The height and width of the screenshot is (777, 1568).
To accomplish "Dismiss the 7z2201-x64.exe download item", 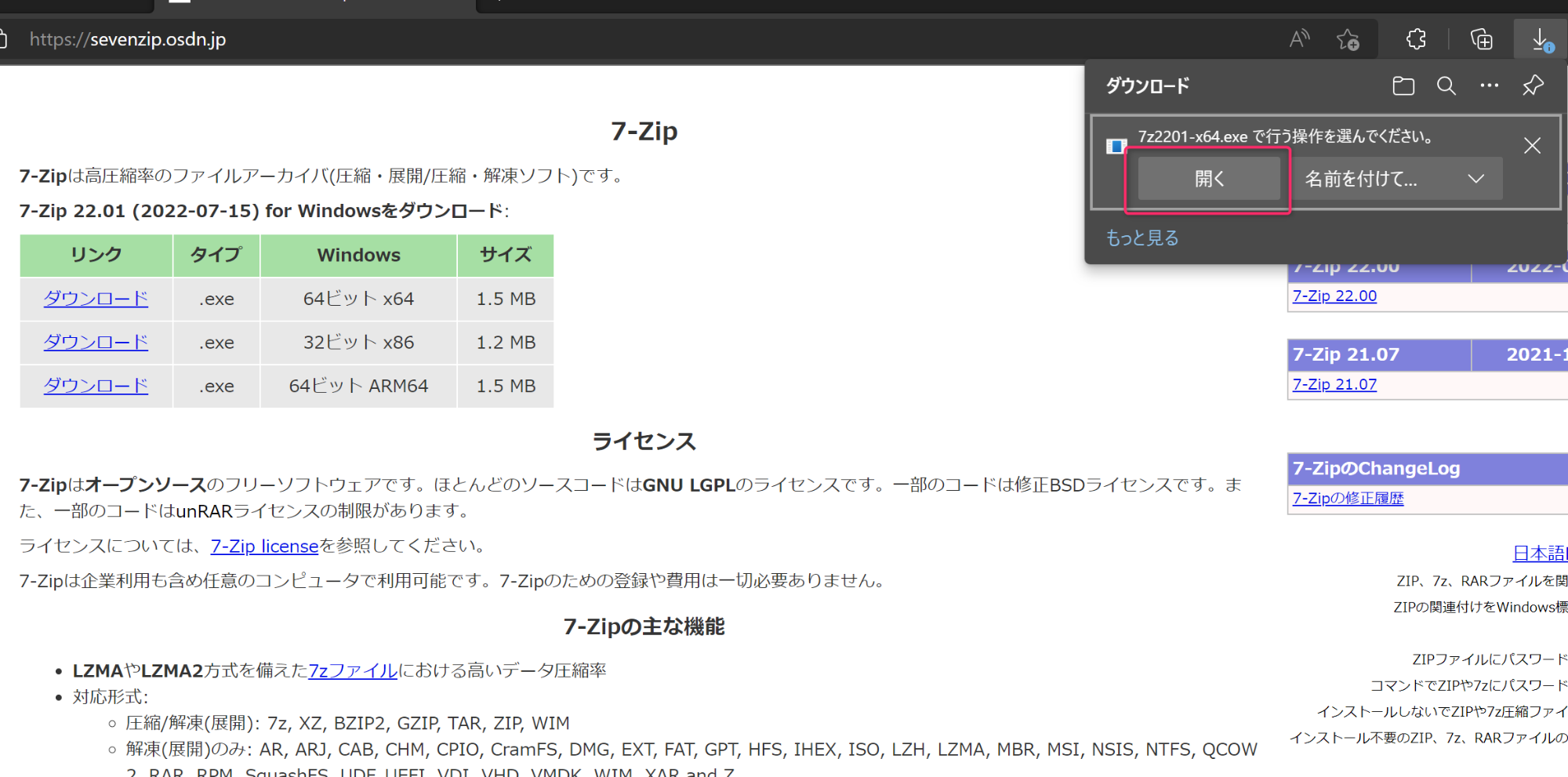I will pyautogui.click(x=1532, y=146).
